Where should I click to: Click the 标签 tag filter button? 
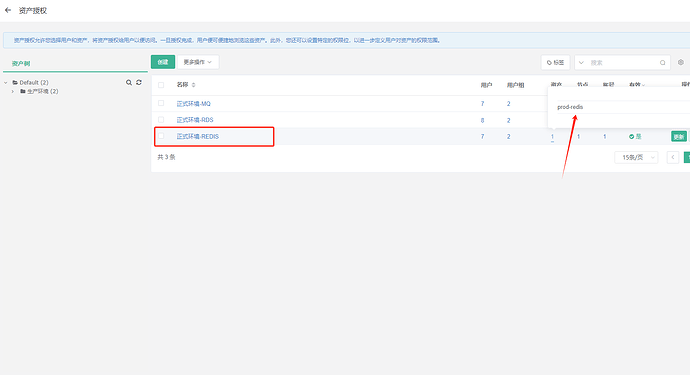pyautogui.click(x=555, y=62)
